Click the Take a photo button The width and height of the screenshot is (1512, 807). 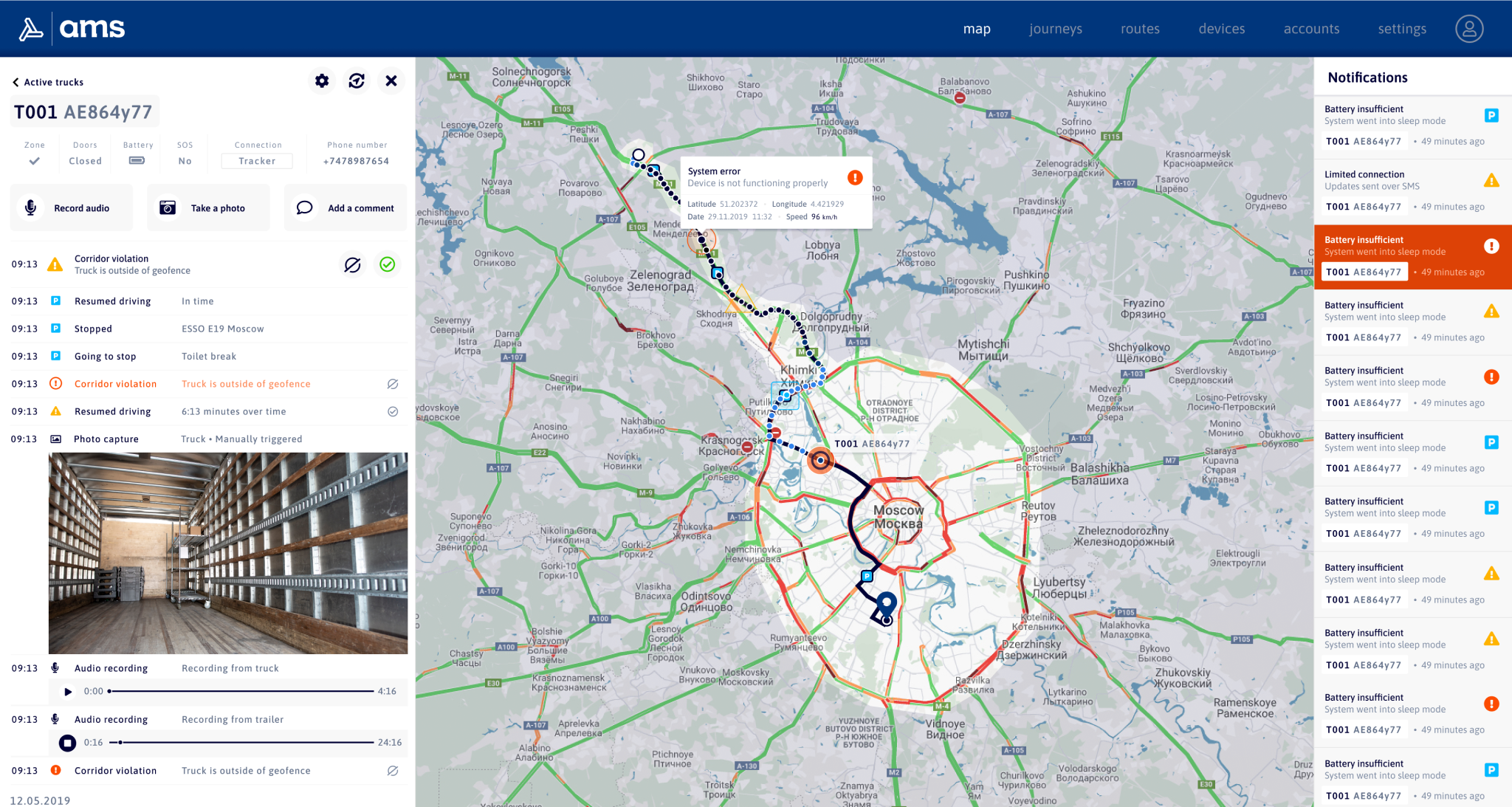209,208
